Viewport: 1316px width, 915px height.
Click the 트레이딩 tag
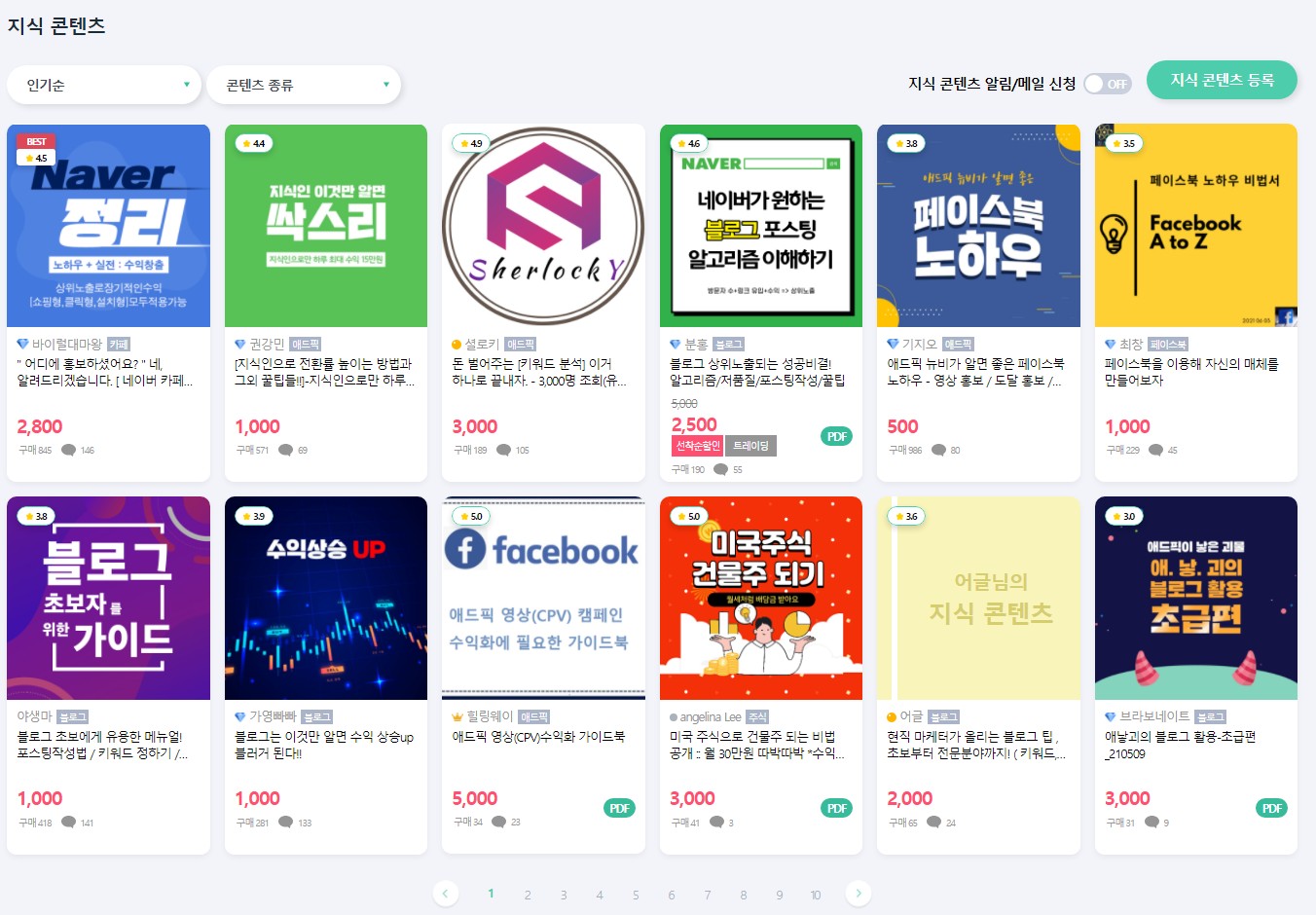pyautogui.click(x=750, y=446)
